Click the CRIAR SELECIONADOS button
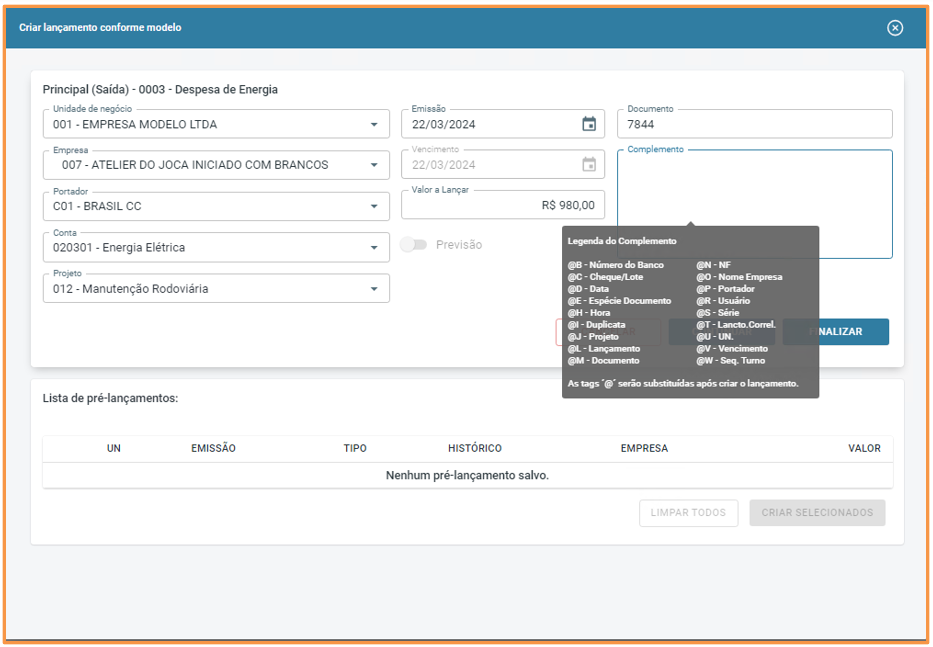The height and width of the screenshot is (647, 933). point(817,512)
